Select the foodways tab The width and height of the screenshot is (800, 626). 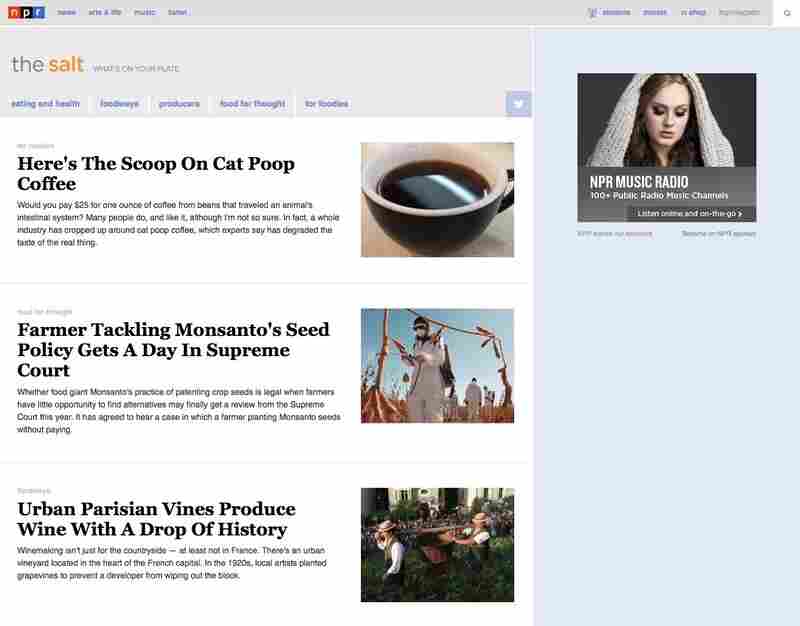119,104
